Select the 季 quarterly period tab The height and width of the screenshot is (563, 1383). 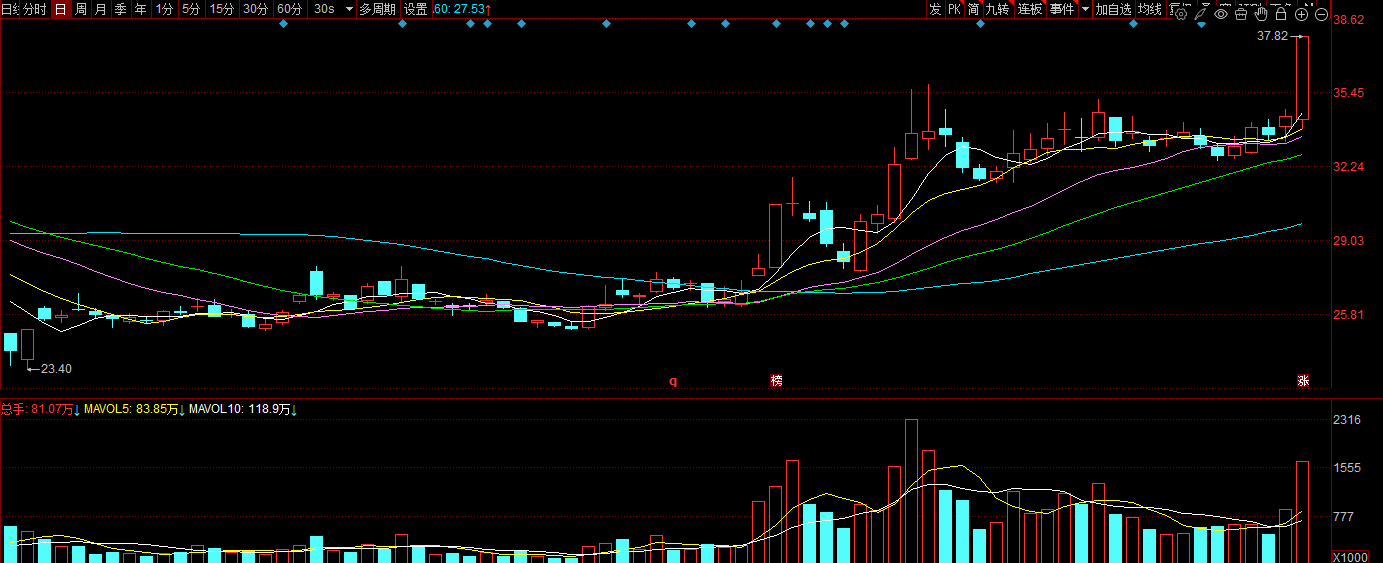(x=120, y=9)
